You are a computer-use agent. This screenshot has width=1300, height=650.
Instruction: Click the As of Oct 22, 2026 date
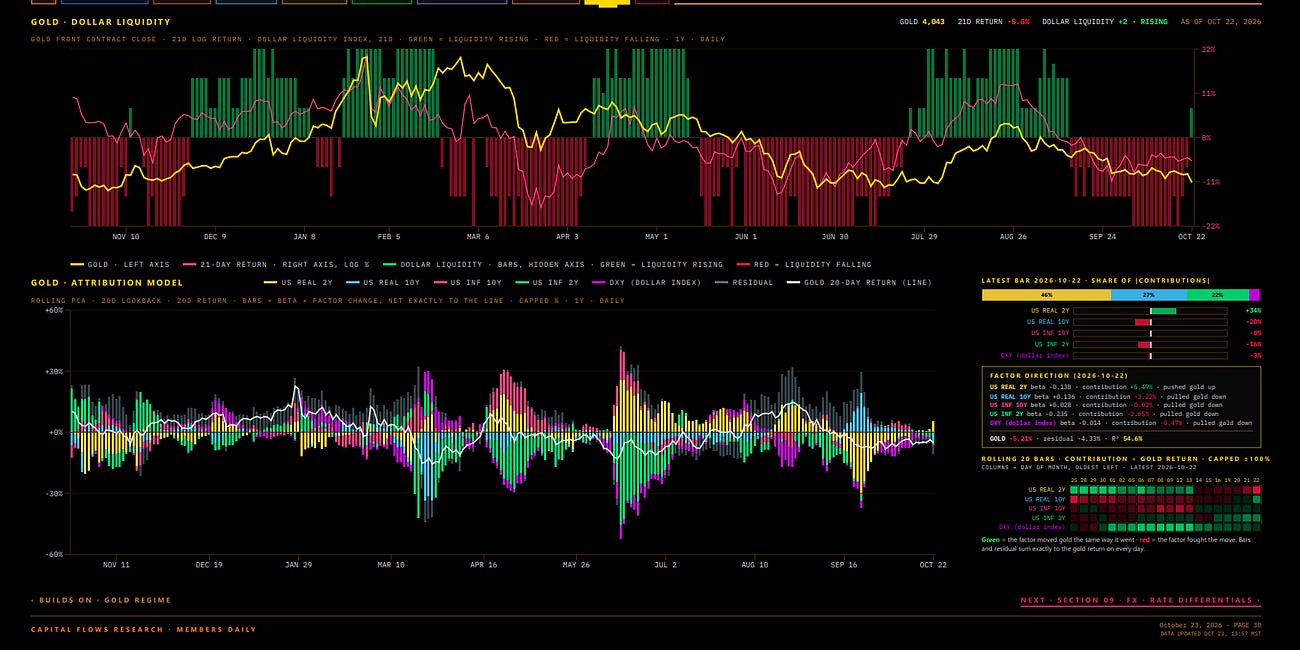click(x=1220, y=21)
